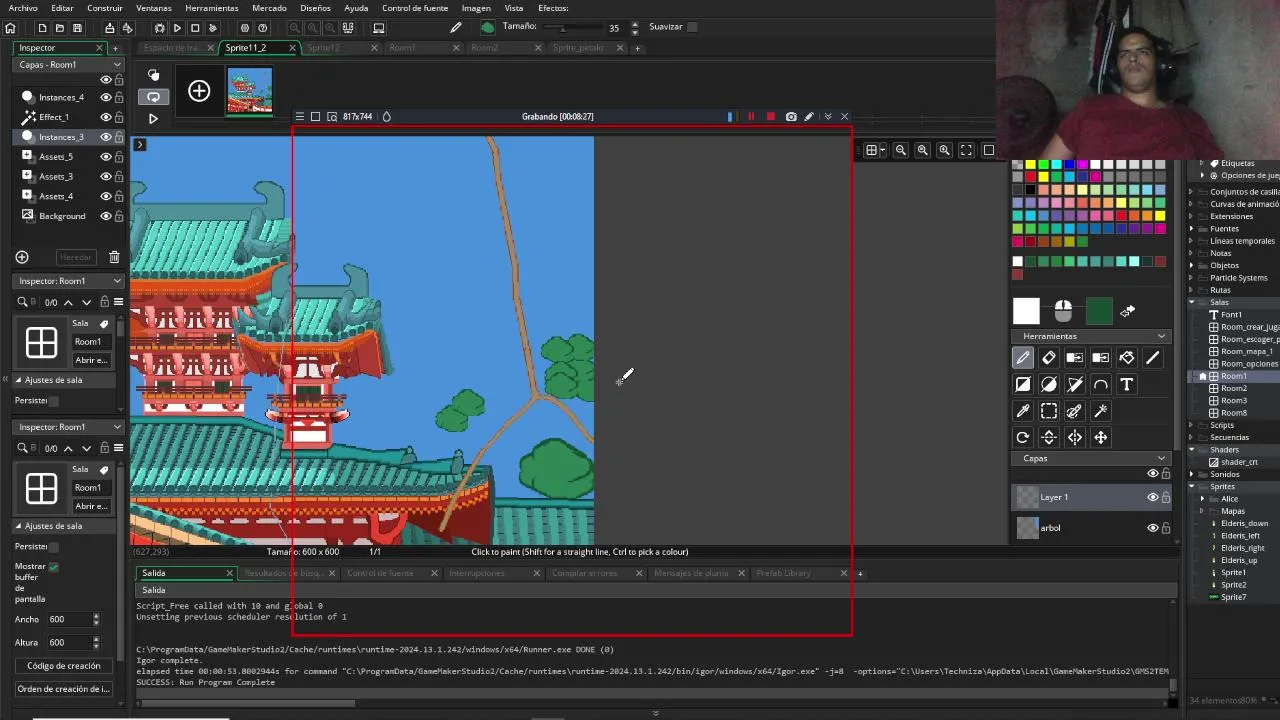Open the Archivo menu
Image resolution: width=1280 pixels, height=720 pixels.
coord(23,8)
